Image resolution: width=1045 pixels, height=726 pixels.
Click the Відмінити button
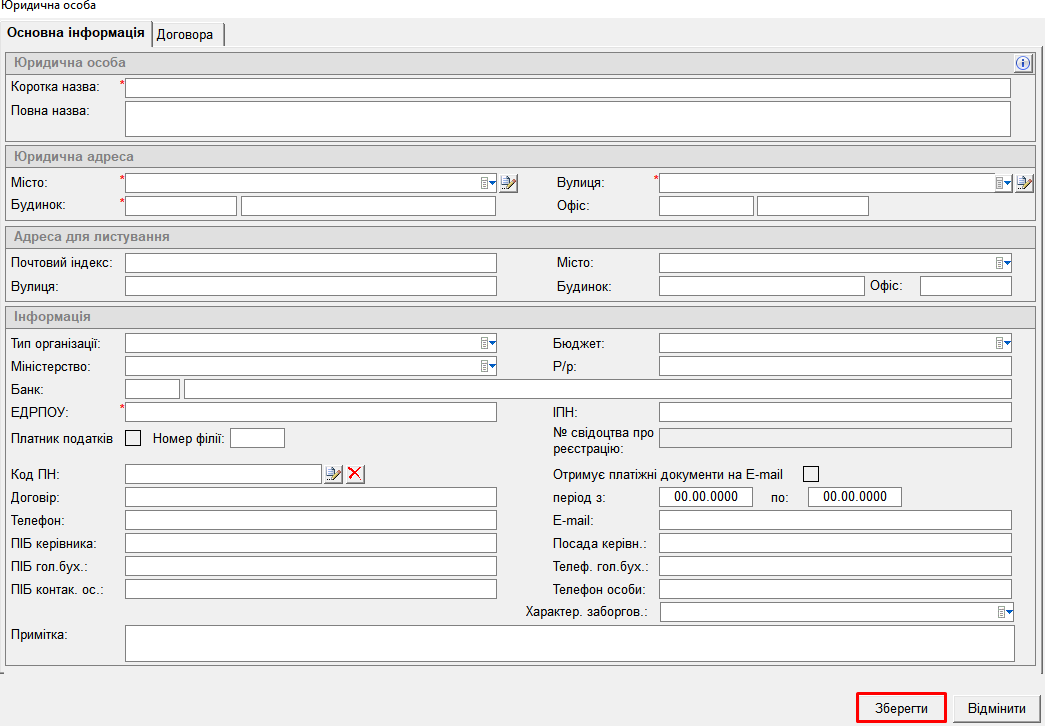coord(996,709)
